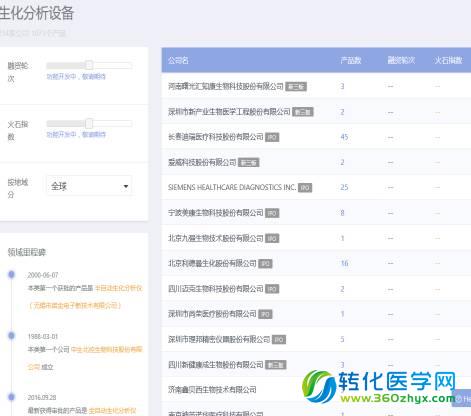The width and height of the screenshot is (471, 416).
Task: Open 四川迈克生物科技股份有限公司 link
Action: tap(215, 289)
